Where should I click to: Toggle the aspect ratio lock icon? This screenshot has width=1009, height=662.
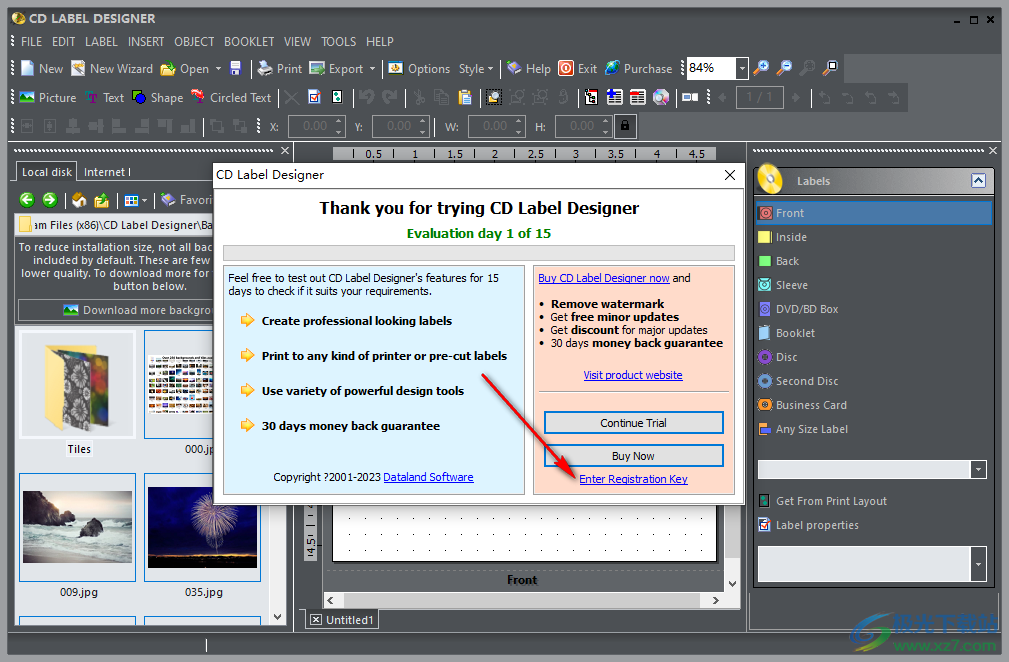click(x=625, y=126)
